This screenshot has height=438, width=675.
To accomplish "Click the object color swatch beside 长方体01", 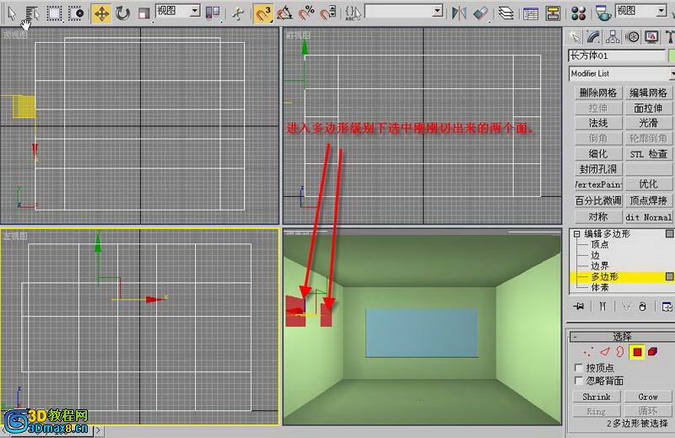I will 672,56.
